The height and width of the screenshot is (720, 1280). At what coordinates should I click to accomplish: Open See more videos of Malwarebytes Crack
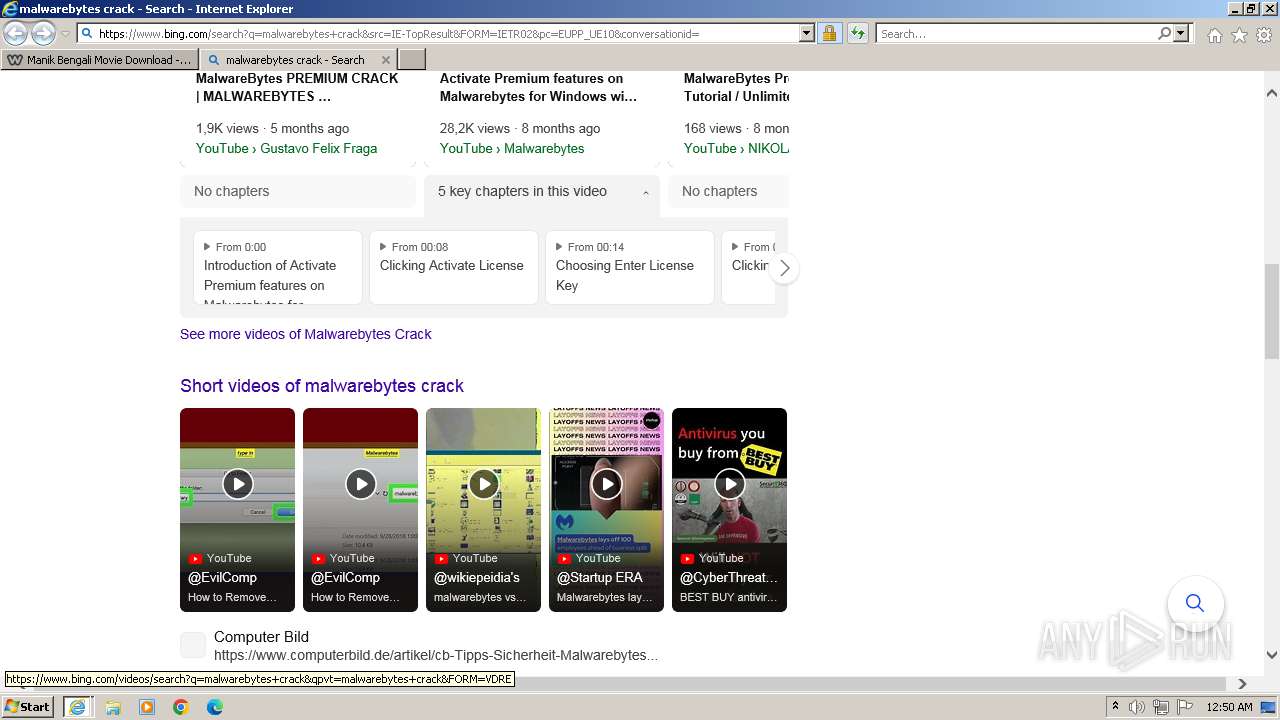(x=305, y=334)
